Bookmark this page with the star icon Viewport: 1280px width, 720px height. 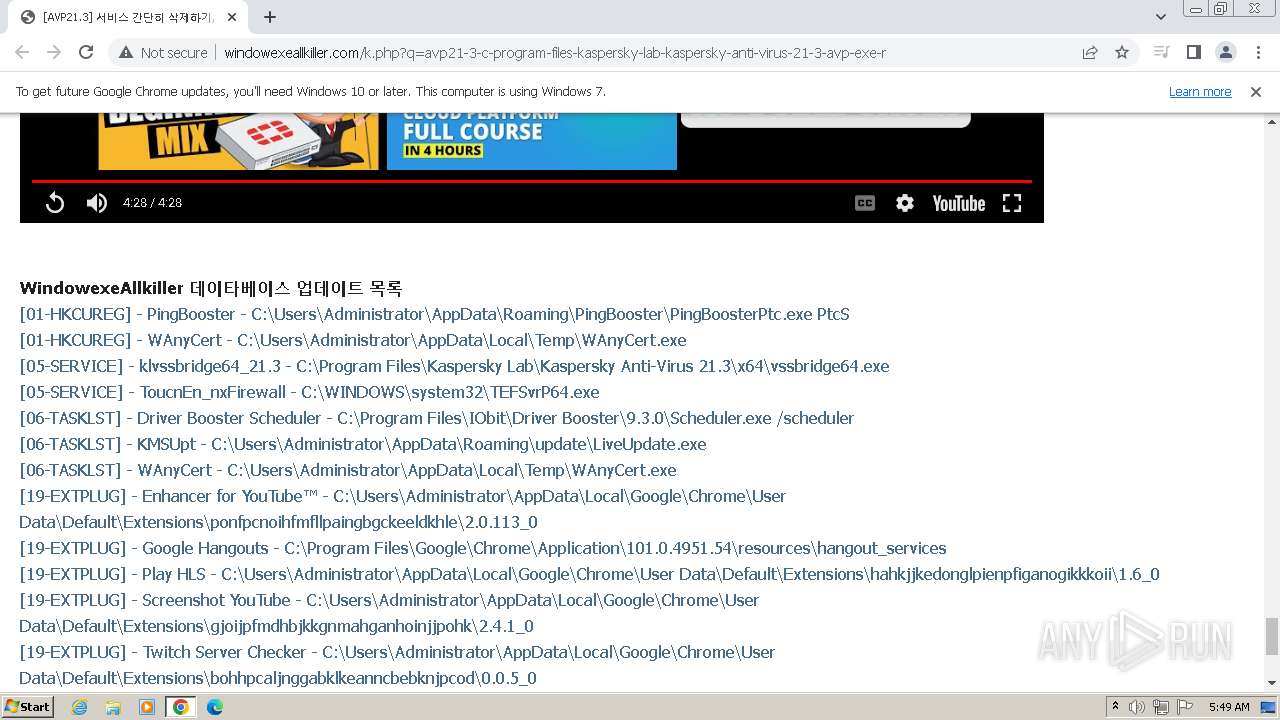click(x=1122, y=53)
